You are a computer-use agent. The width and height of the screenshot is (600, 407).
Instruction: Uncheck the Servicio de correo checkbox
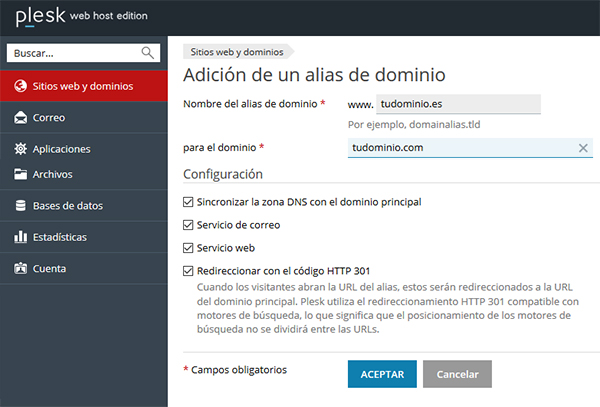188,225
